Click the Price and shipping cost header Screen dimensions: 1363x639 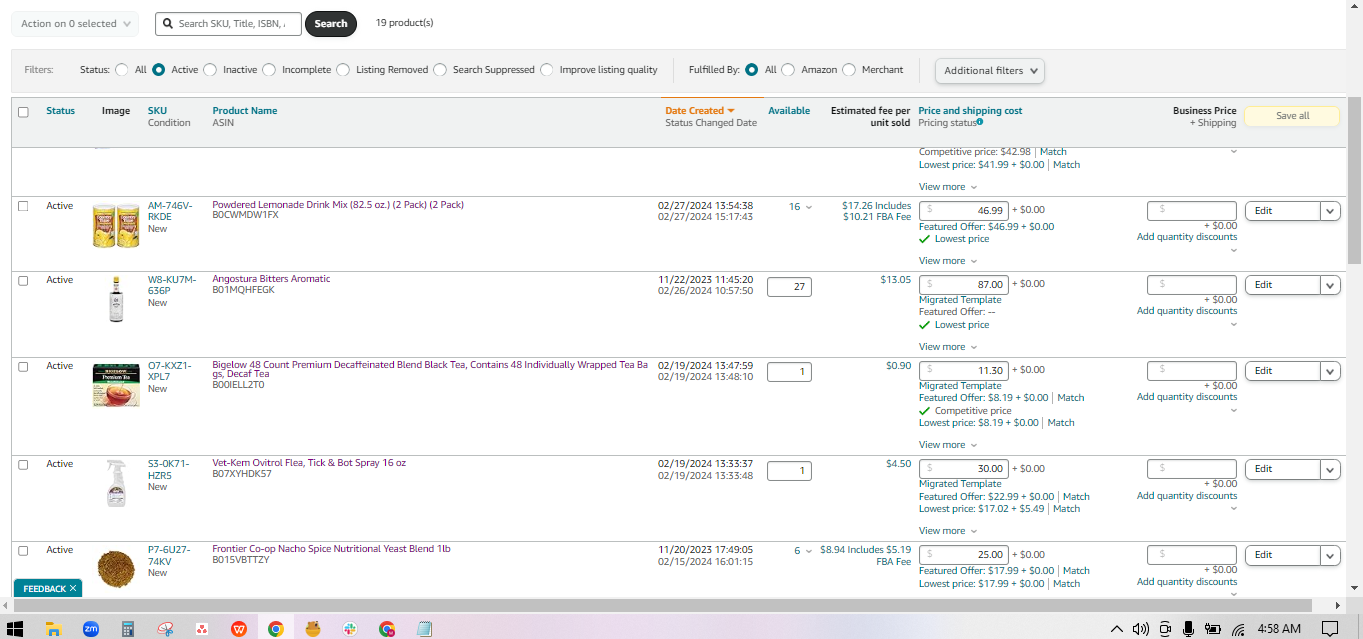pyautogui.click(x=970, y=111)
